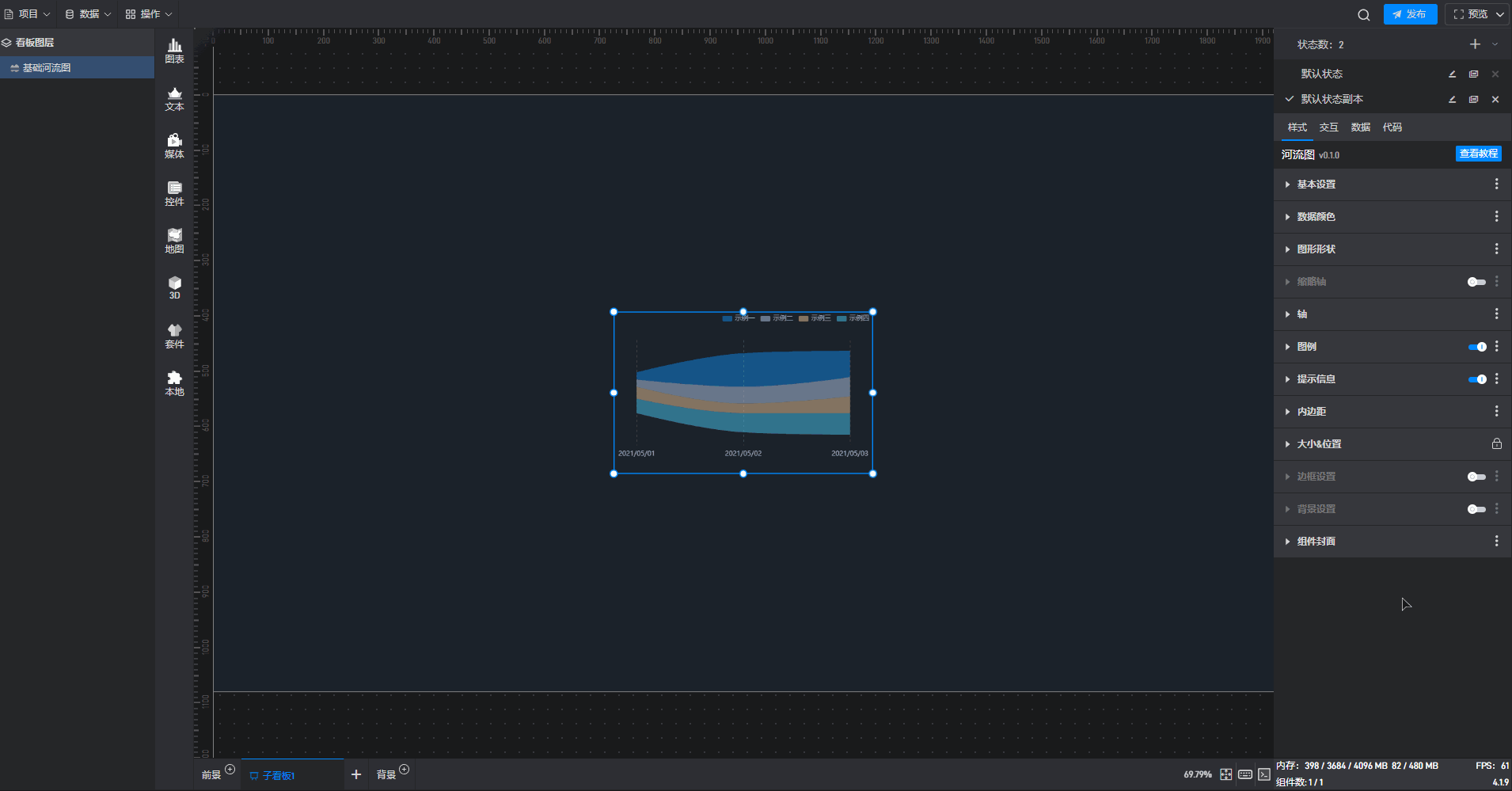Open the 项目 project menu
The width and height of the screenshot is (1512, 791).
pyautogui.click(x=28, y=14)
